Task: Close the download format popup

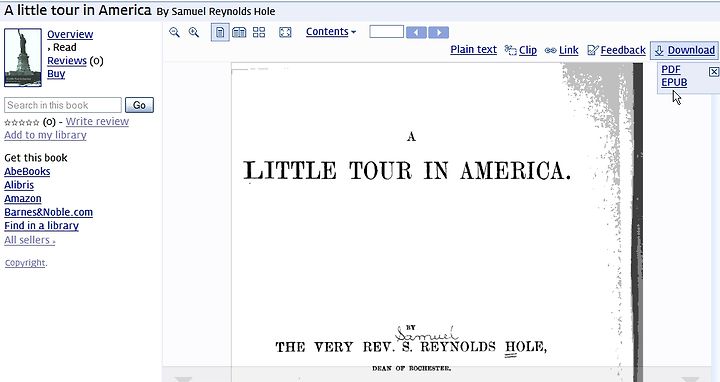Action: click(x=714, y=71)
